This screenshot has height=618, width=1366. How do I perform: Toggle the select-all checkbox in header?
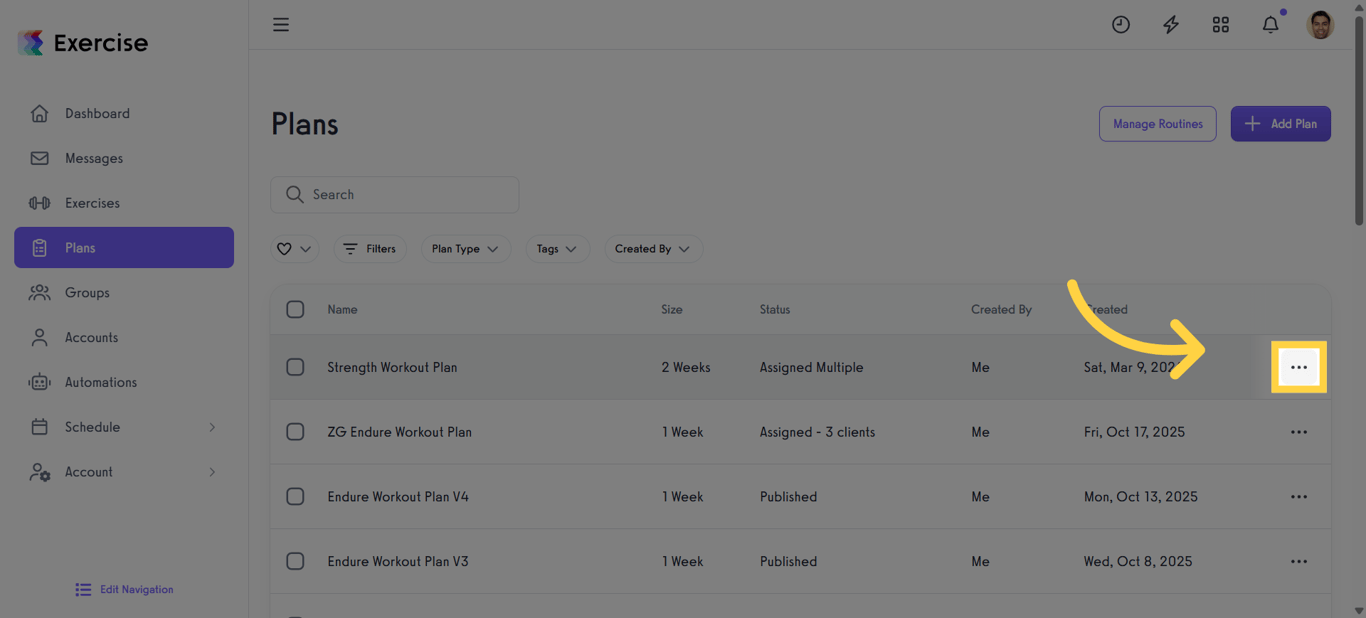[x=295, y=309]
